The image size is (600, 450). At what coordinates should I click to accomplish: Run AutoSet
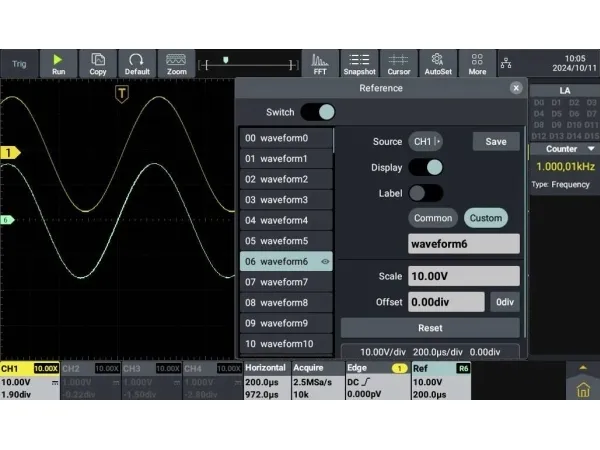(x=437, y=64)
